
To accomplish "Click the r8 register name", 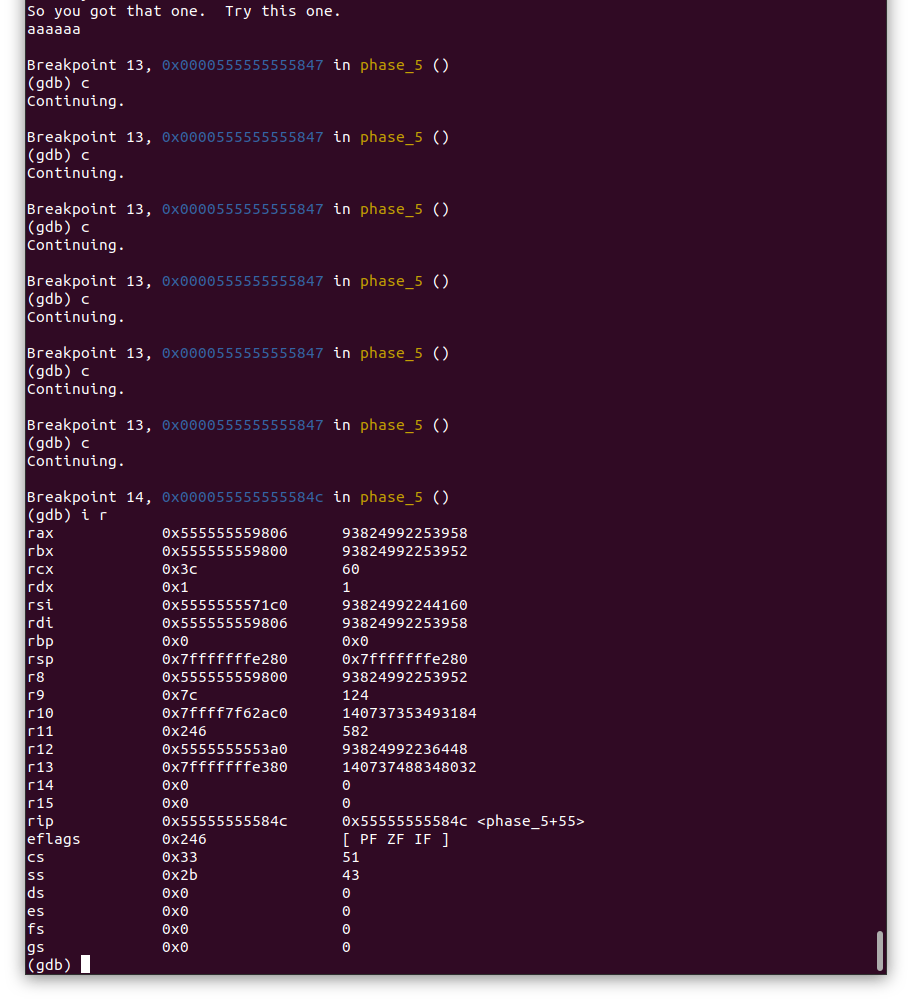I will [x=36, y=677].
